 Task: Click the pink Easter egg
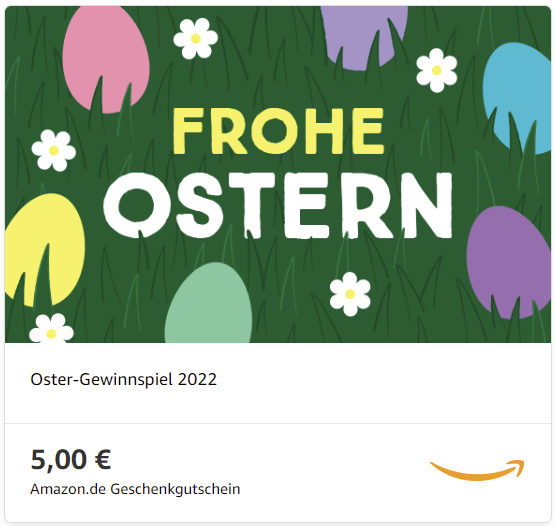106,58
